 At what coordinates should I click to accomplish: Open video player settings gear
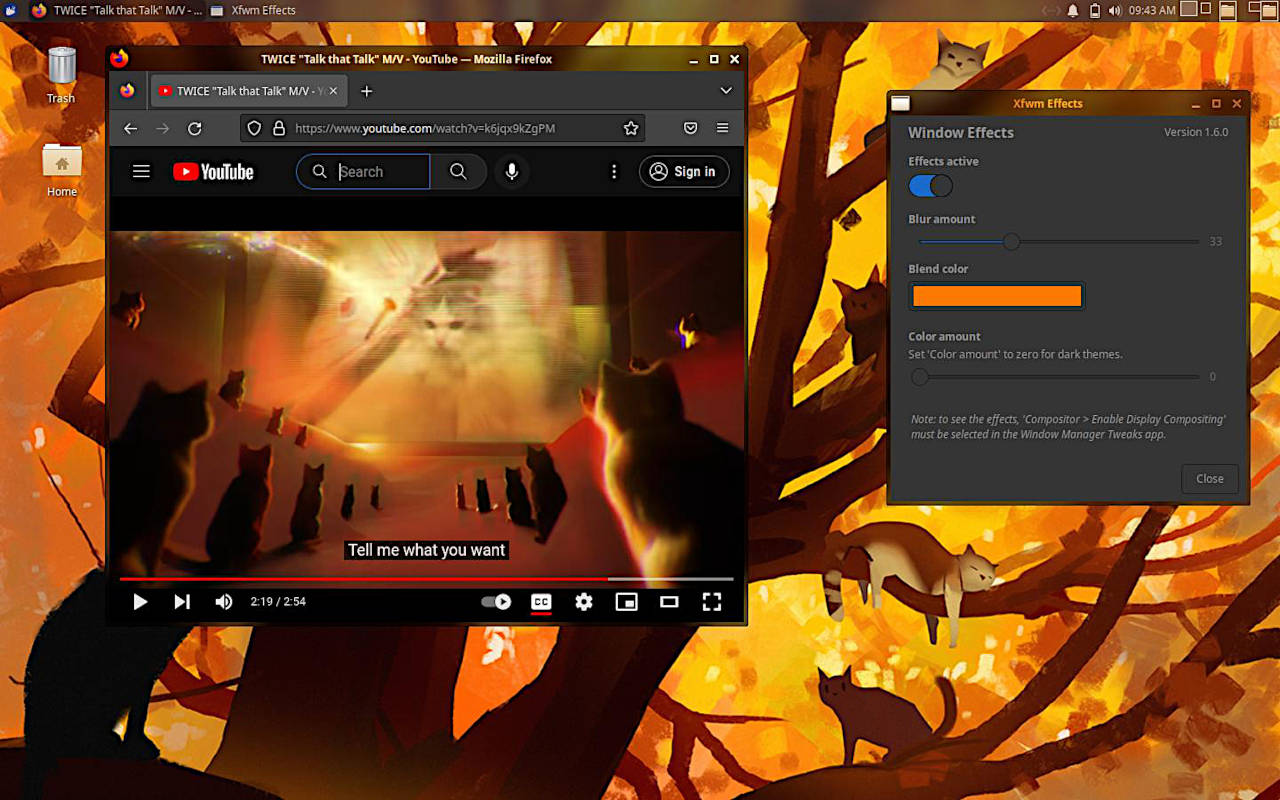pos(584,602)
